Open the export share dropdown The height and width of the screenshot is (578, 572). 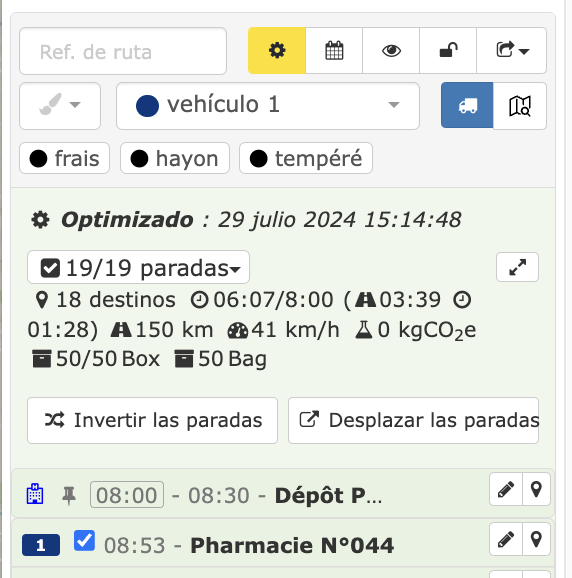click(x=512, y=51)
